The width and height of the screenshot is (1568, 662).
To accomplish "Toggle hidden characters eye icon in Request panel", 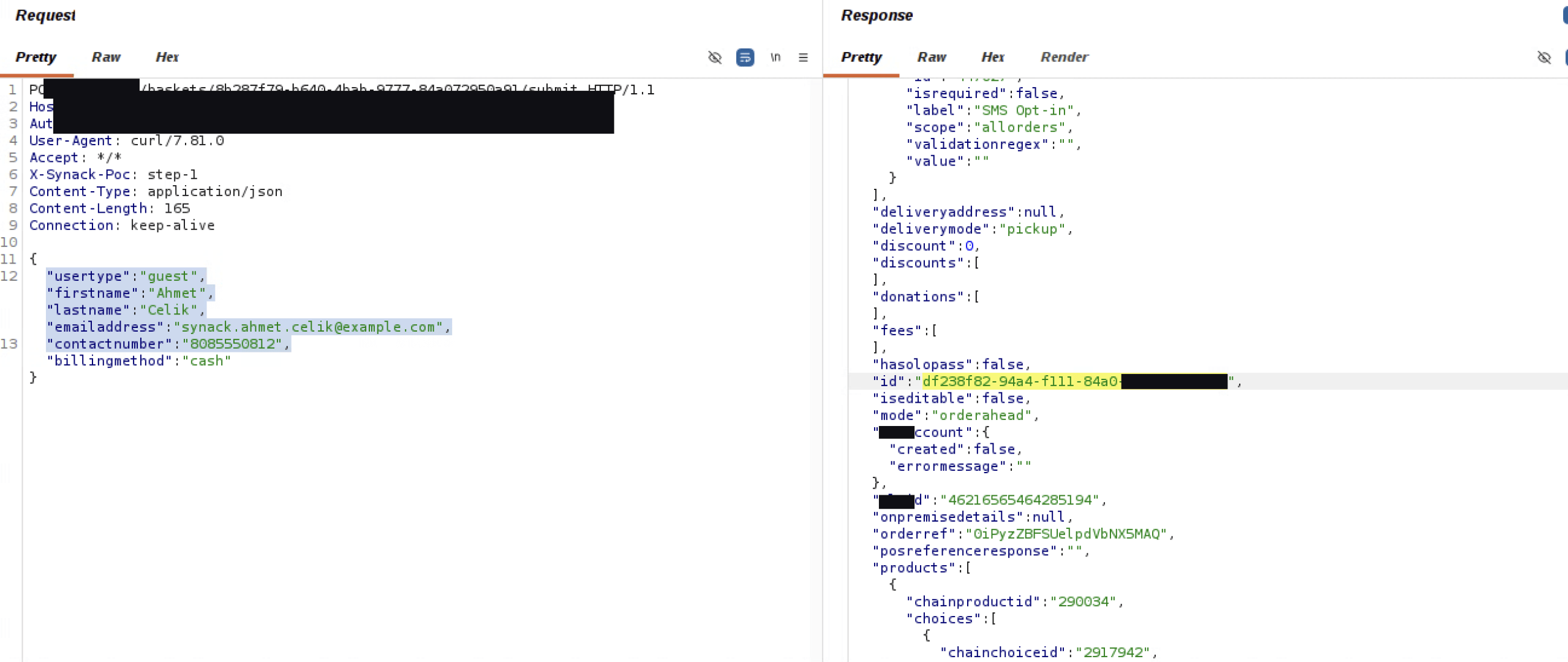I will coord(715,58).
